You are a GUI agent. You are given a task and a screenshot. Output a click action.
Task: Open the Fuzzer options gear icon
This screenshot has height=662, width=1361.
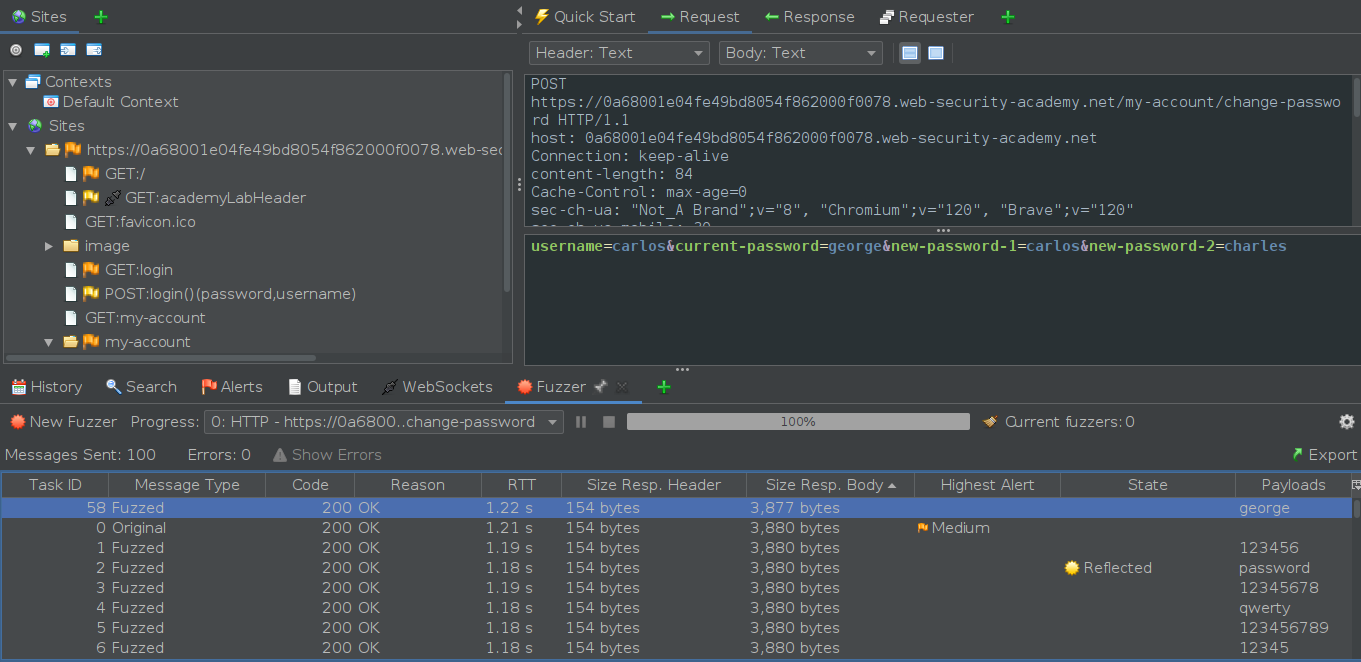pyautogui.click(x=1347, y=422)
